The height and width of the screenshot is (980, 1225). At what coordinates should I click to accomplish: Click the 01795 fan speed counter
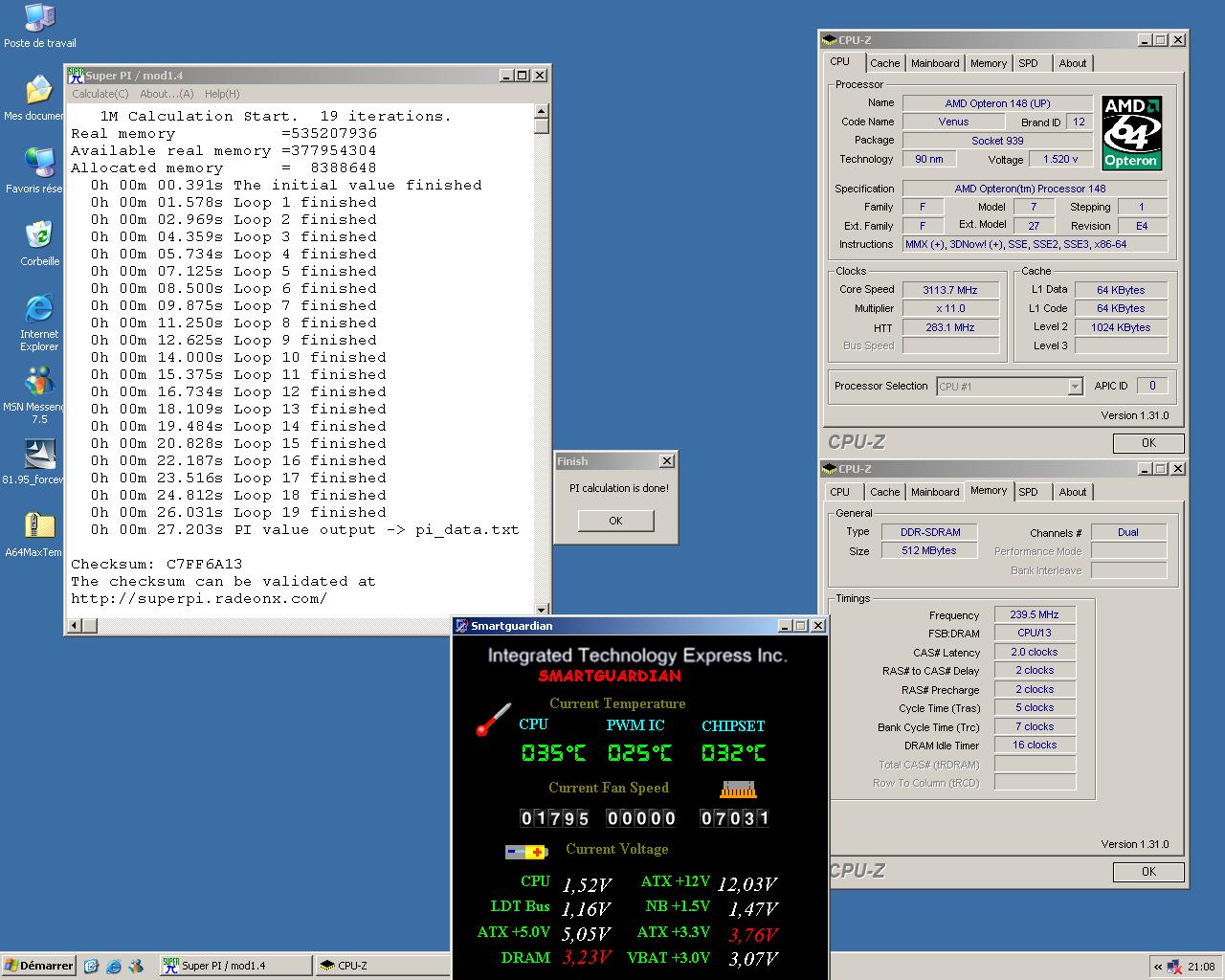coord(555,818)
